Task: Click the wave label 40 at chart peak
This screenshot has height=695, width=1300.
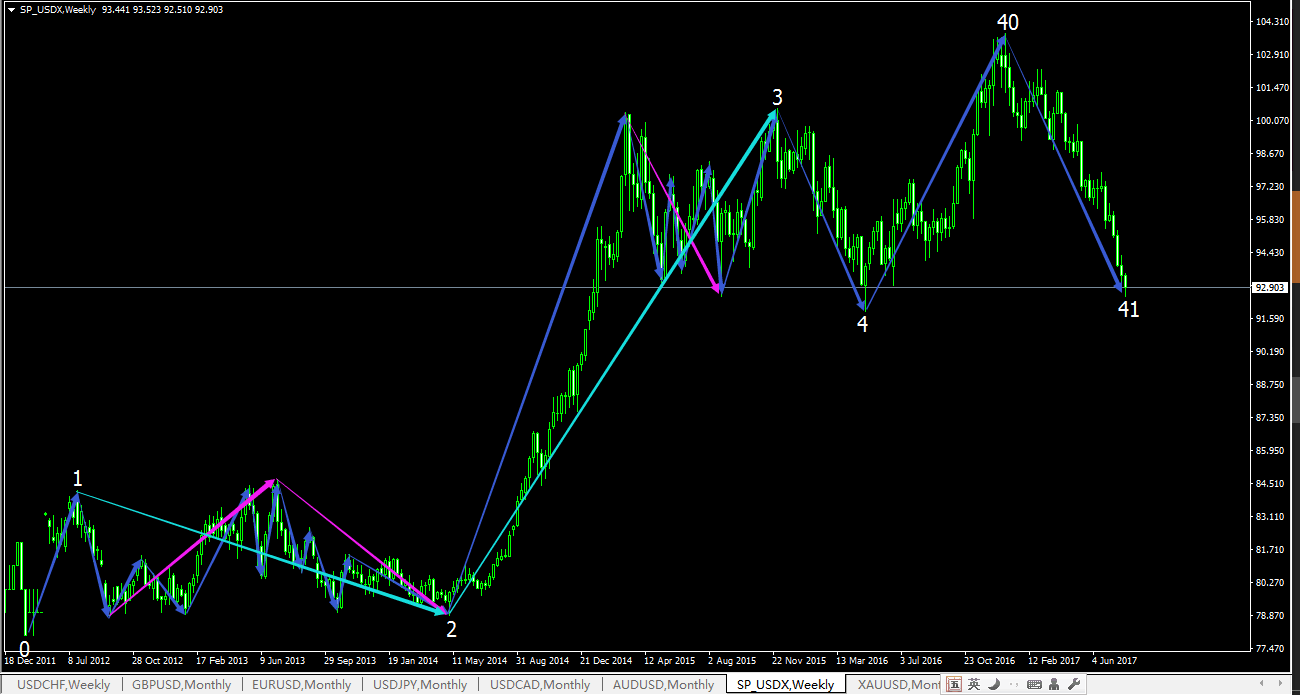Action: [1007, 22]
